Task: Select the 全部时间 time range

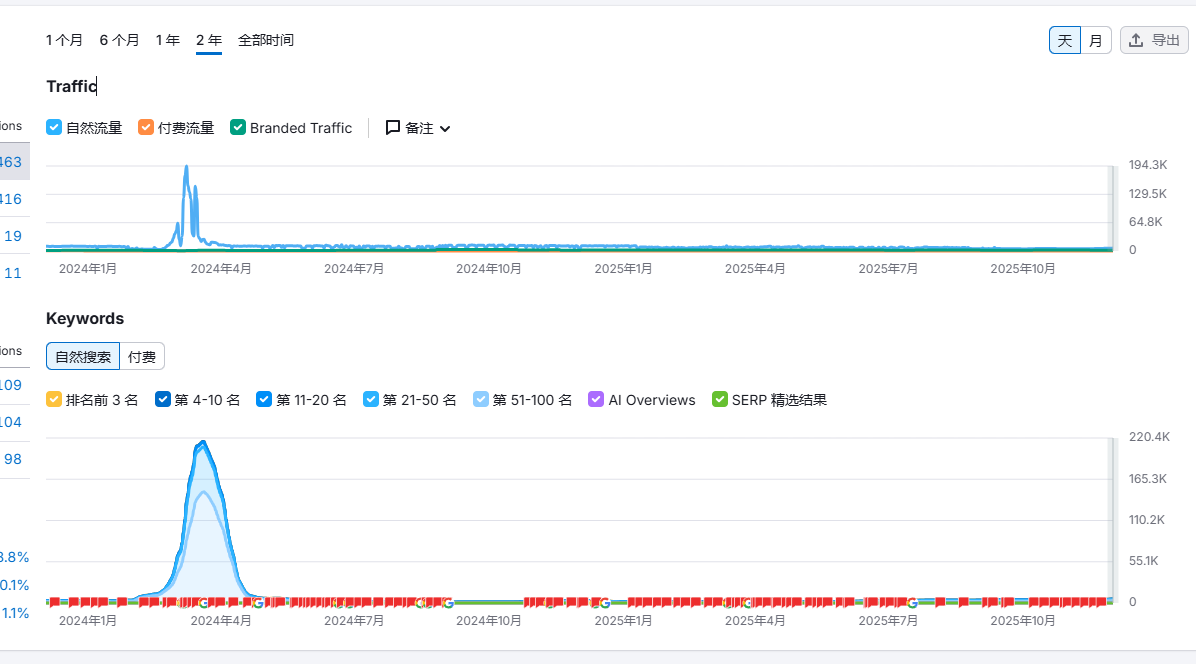Action: [x=266, y=40]
